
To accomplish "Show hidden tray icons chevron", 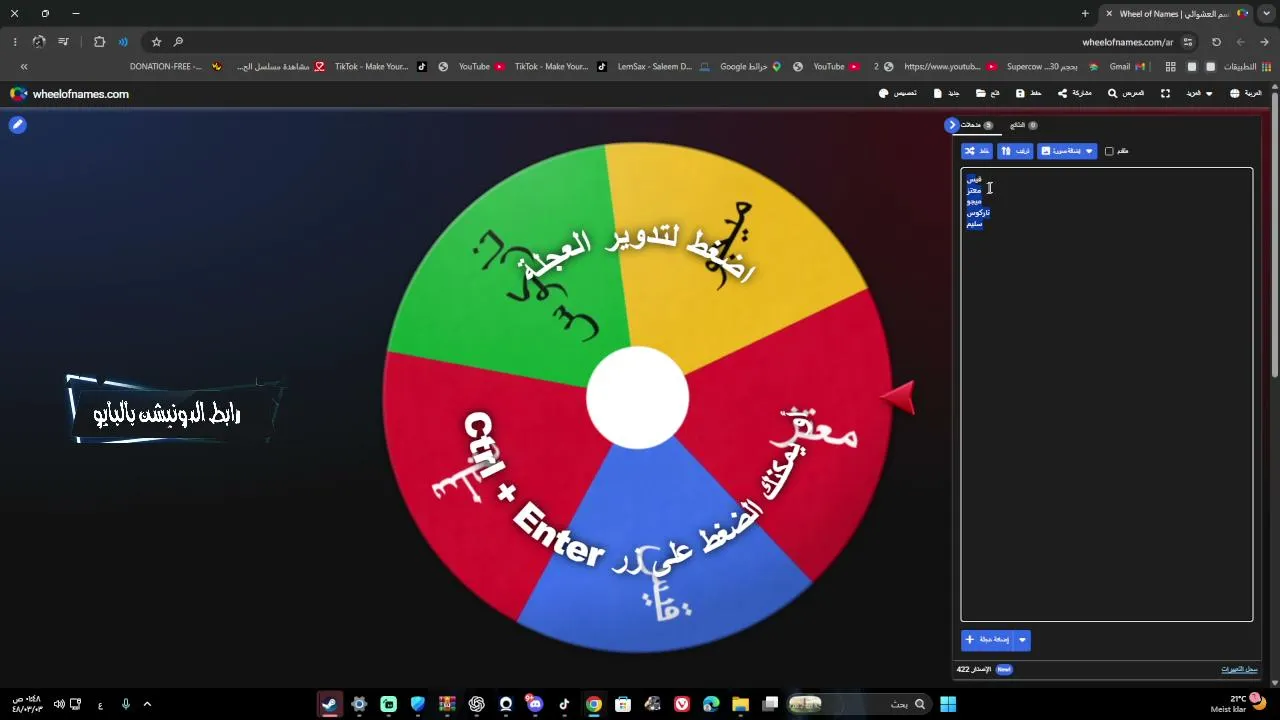I will (x=147, y=704).
